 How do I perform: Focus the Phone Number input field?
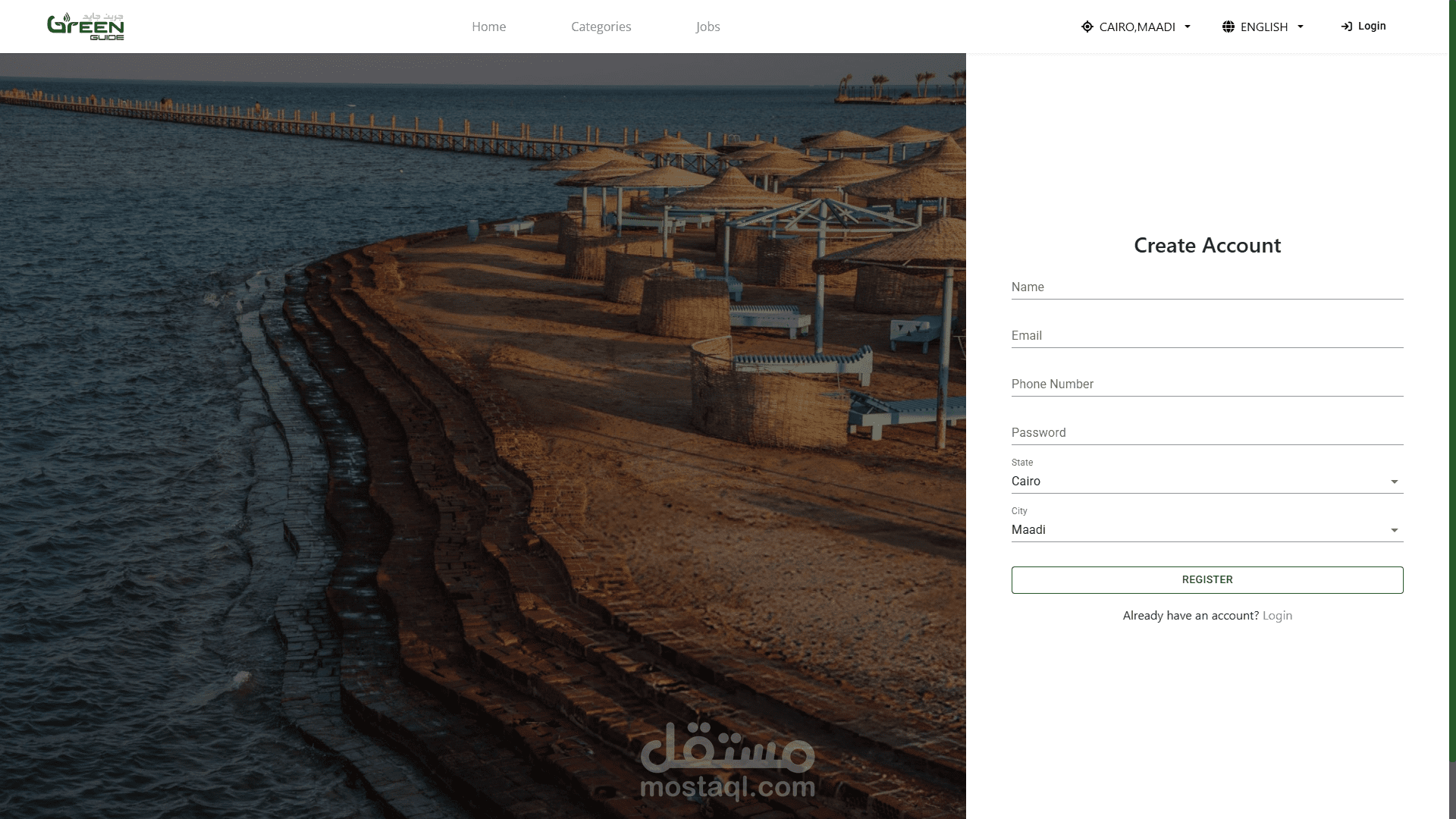tap(1206, 384)
